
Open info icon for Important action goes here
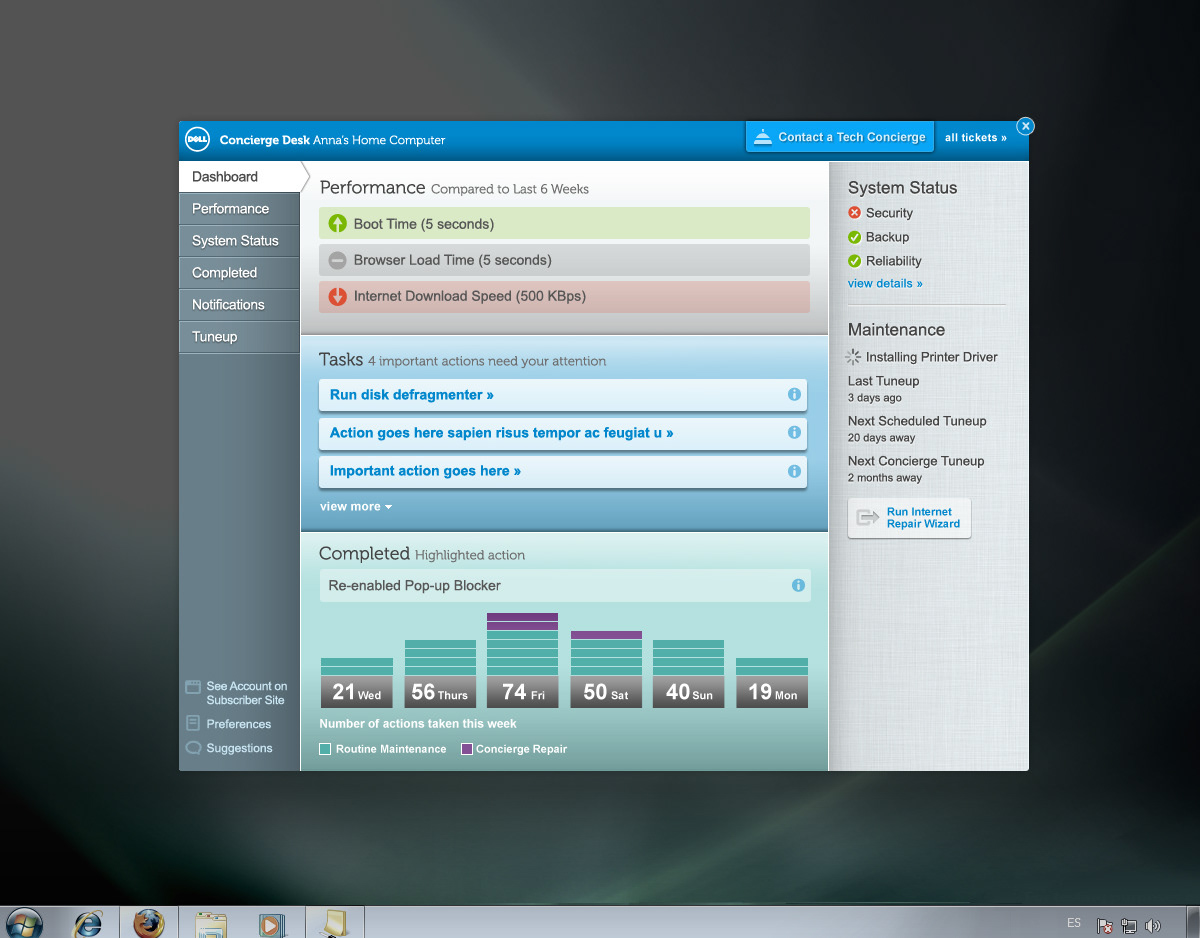794,471
